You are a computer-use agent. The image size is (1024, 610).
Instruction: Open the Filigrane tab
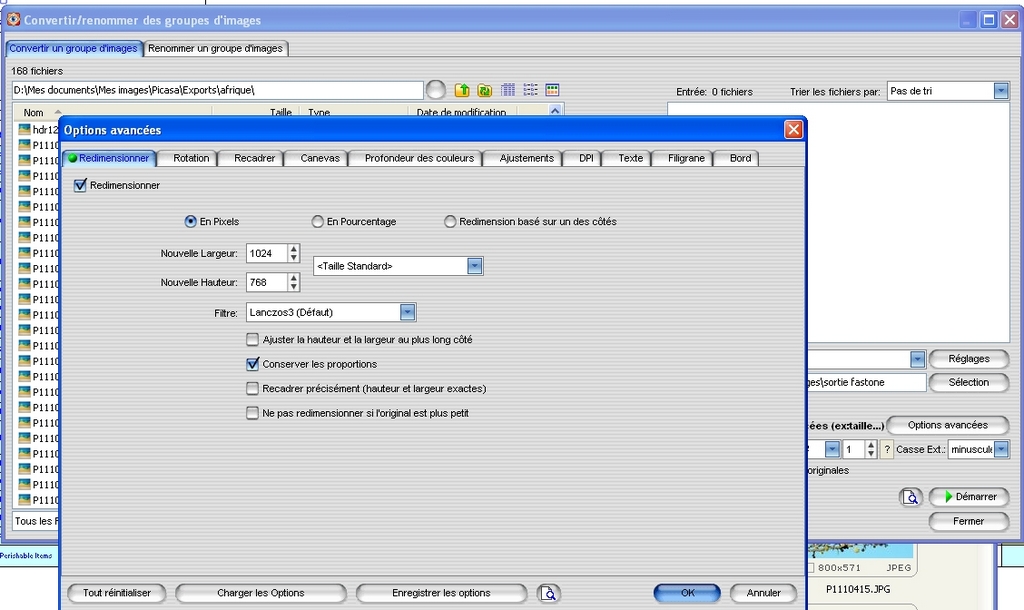pos(686,158)
